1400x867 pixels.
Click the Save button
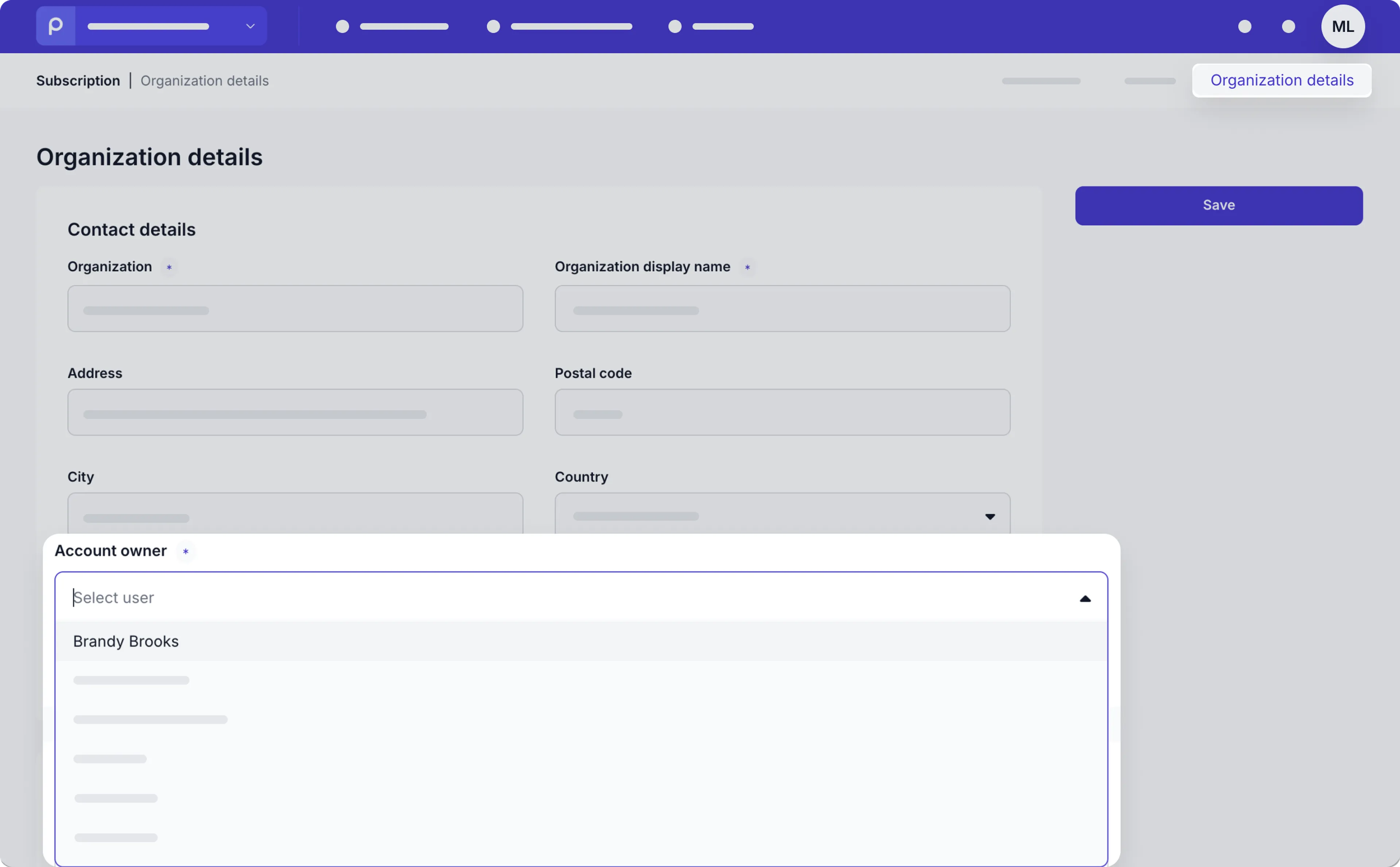[1218, 205]
